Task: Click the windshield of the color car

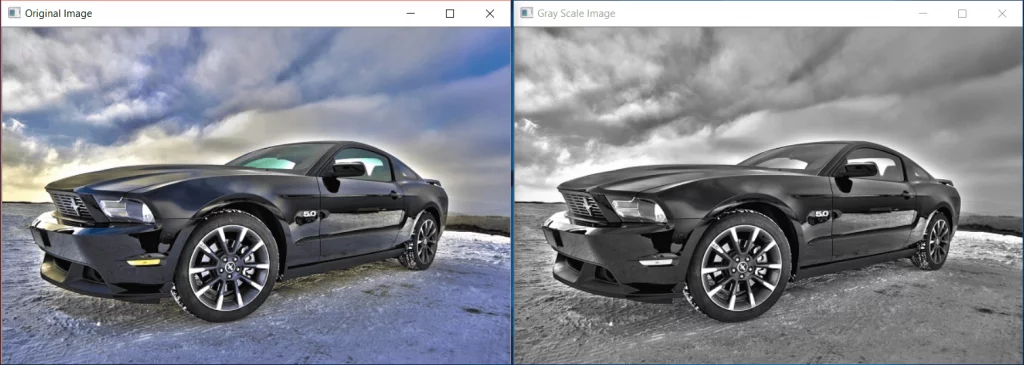Action: click(x=280, y=157)
